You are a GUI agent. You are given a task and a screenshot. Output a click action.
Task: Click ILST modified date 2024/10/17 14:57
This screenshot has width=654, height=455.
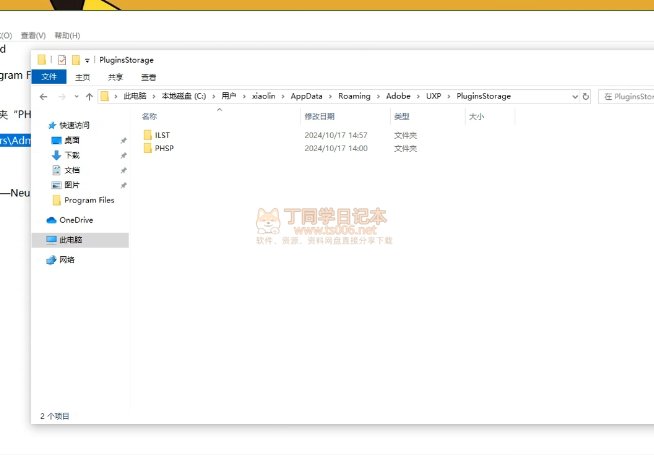pos(336,135)
